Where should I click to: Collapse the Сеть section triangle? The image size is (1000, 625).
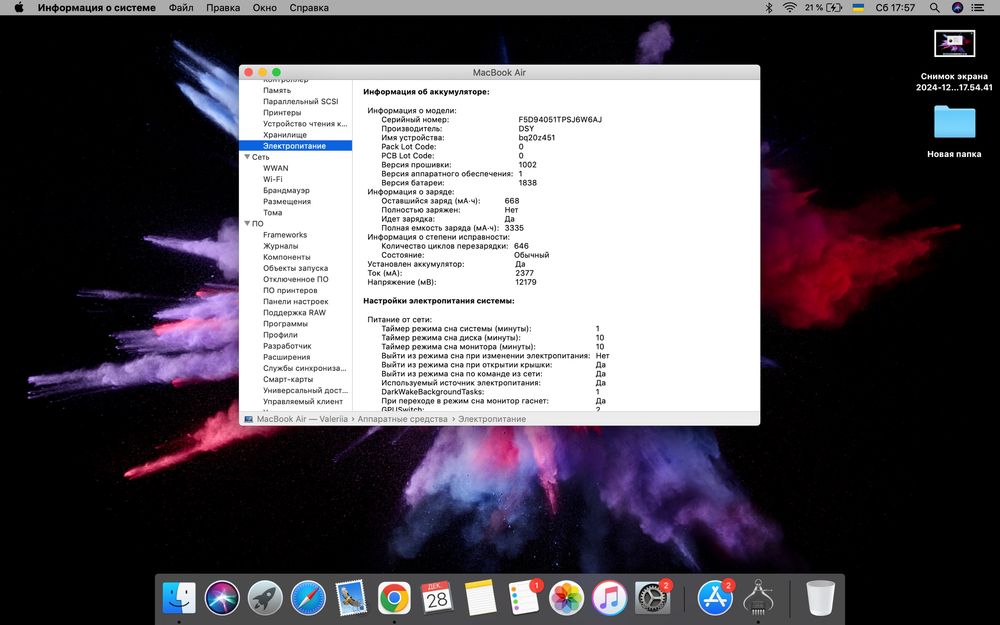coord(247,156)
